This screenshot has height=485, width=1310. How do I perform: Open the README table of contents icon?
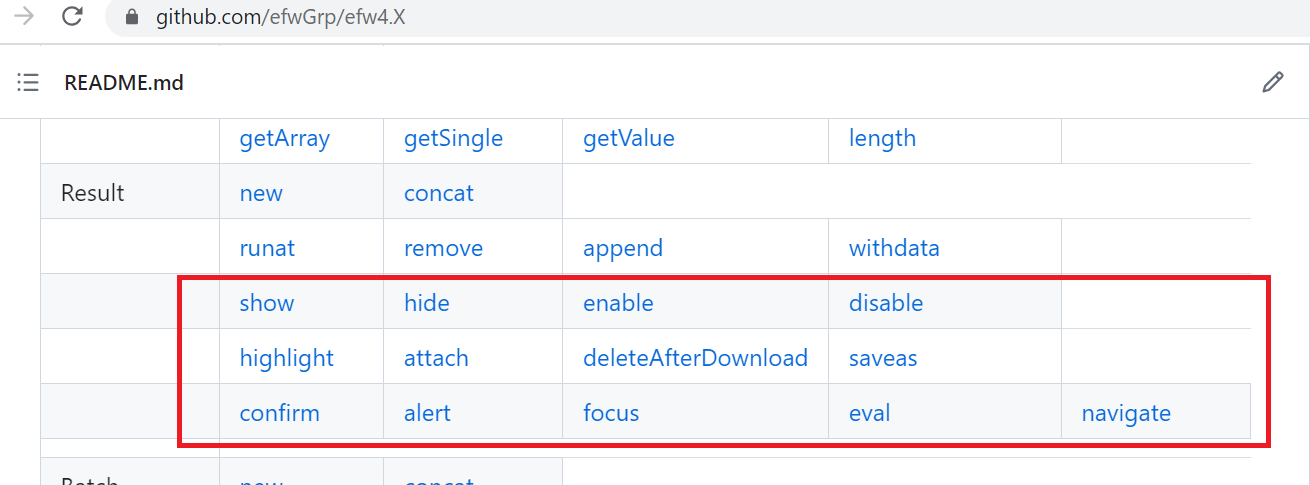tap(28, 83)
